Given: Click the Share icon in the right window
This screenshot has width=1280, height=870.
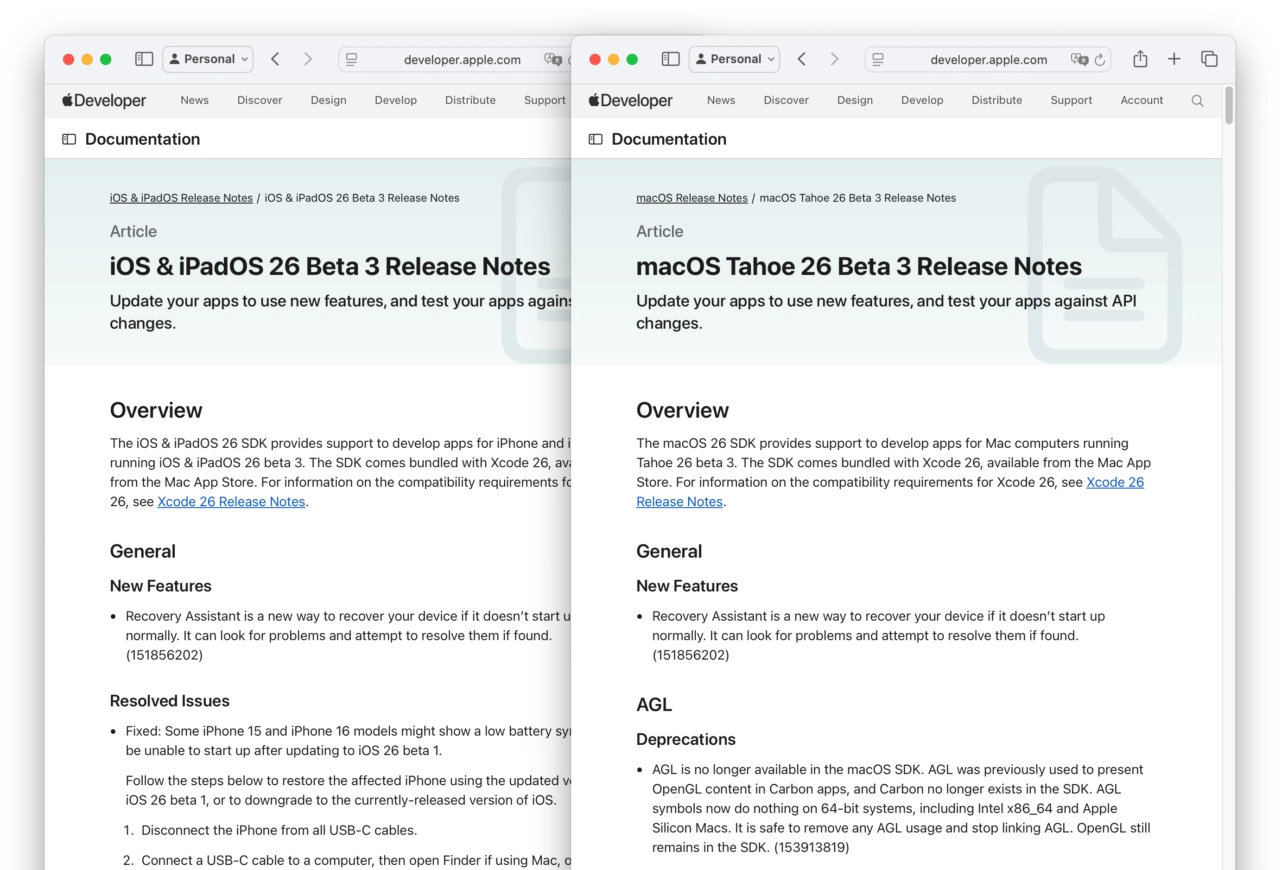Looking at the screenshot, I should [x=1140, y=59].
